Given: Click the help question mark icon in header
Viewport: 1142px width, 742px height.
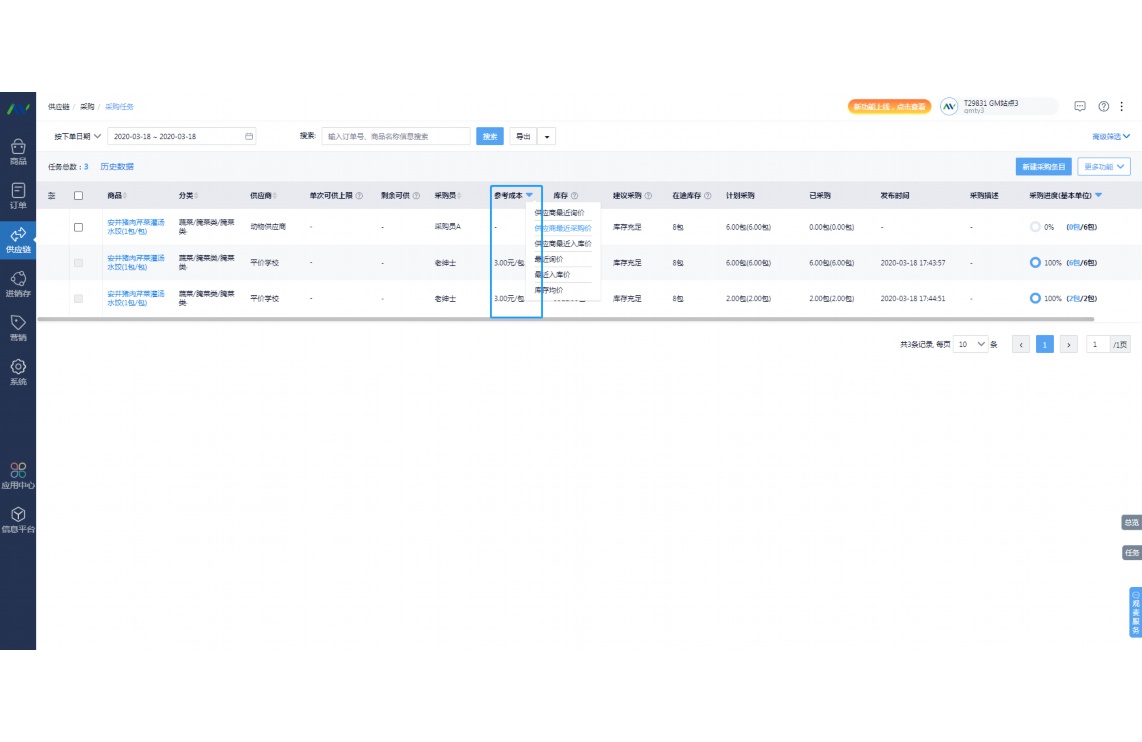Looking at the screenshot, I should 1104,106.
